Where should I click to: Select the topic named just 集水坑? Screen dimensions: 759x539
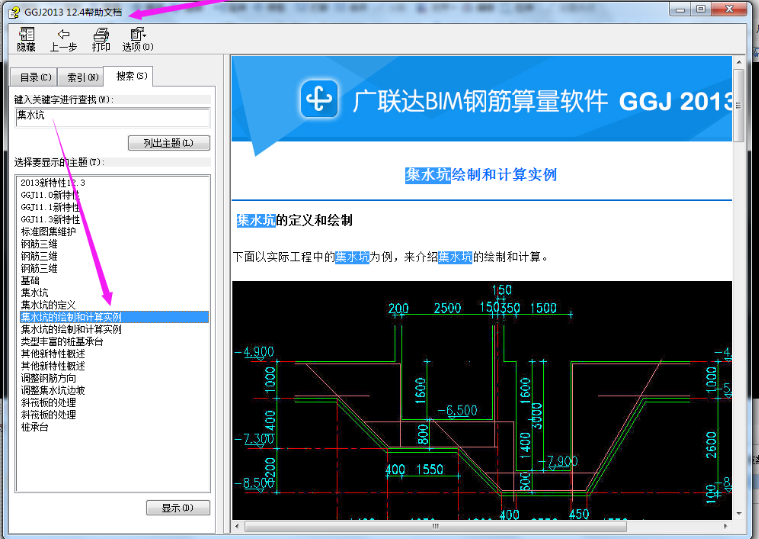34,292
